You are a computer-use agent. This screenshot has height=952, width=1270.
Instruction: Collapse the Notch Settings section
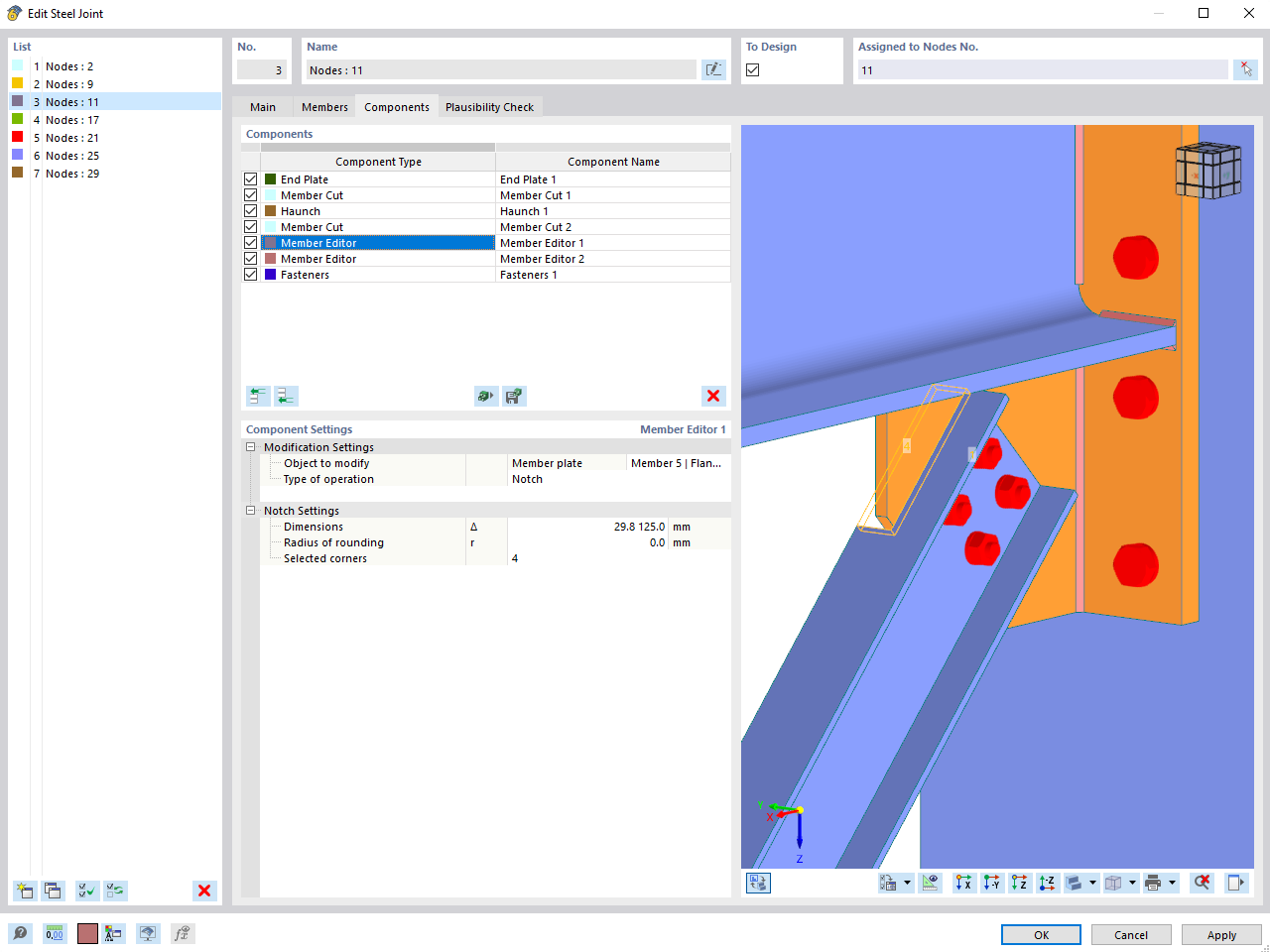(x=251, y=511)
